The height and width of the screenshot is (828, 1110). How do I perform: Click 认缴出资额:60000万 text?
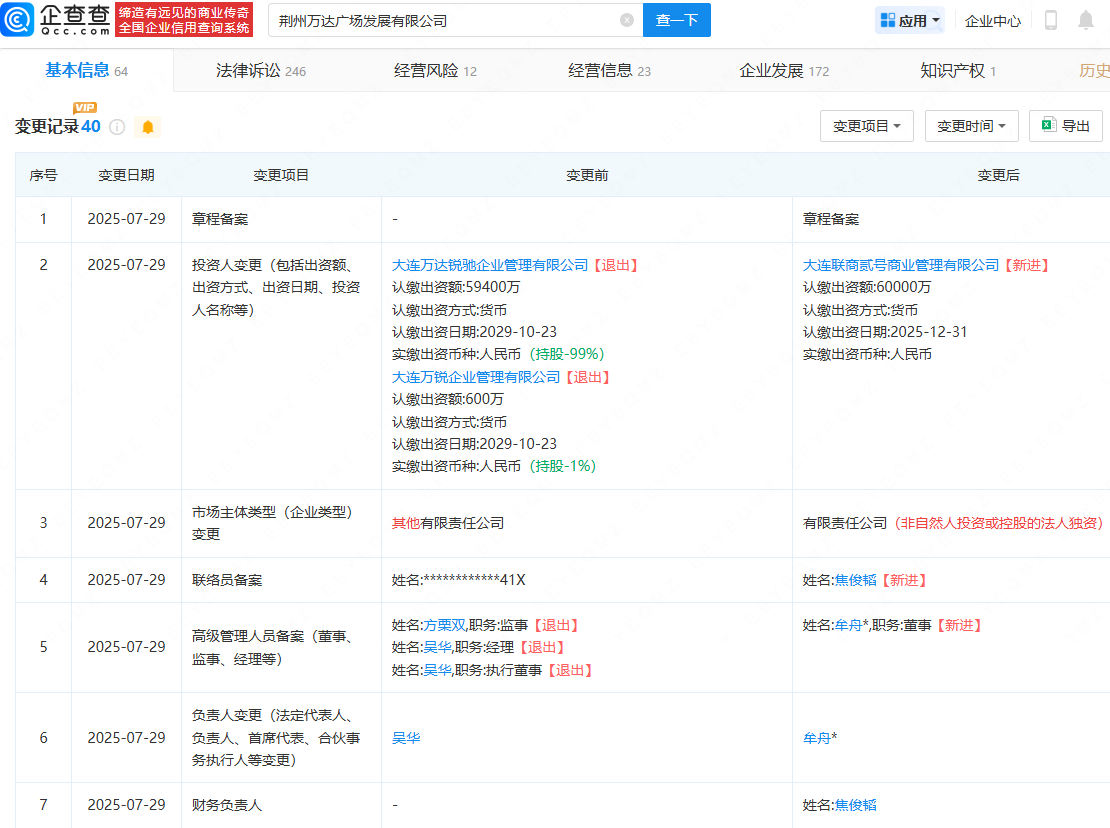(866, 287)
